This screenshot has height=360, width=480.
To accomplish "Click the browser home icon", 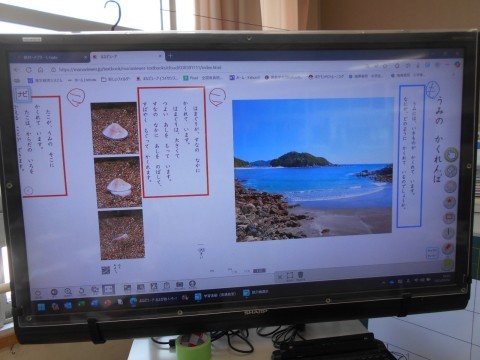I will [40, 70].
